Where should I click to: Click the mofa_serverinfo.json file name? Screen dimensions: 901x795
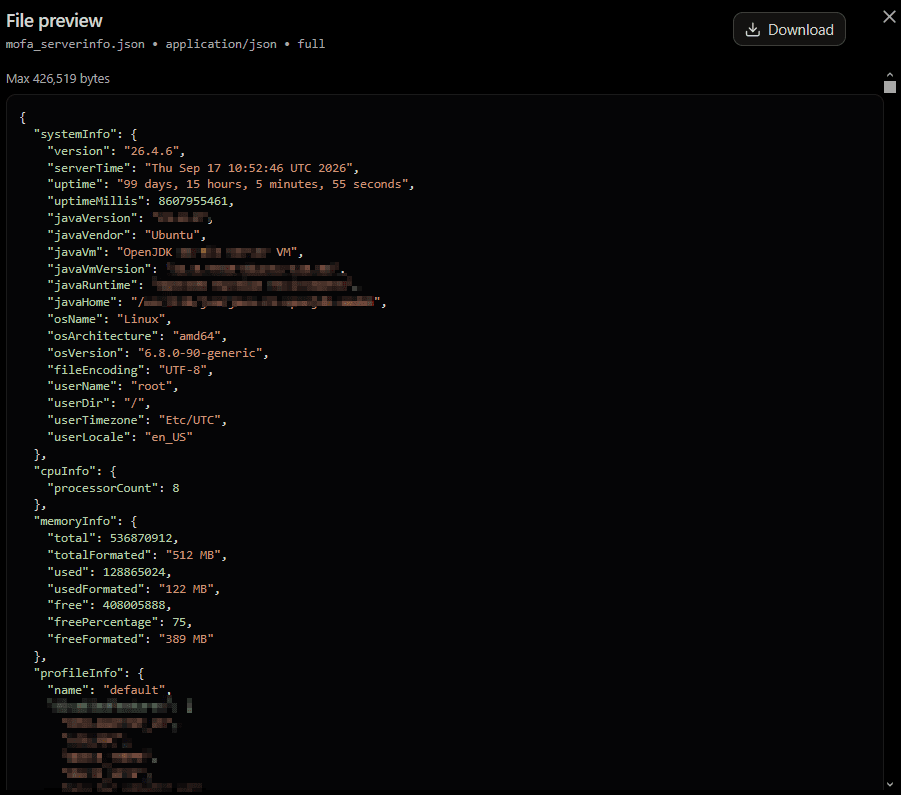pyautogui.click(x=75, y=44)
